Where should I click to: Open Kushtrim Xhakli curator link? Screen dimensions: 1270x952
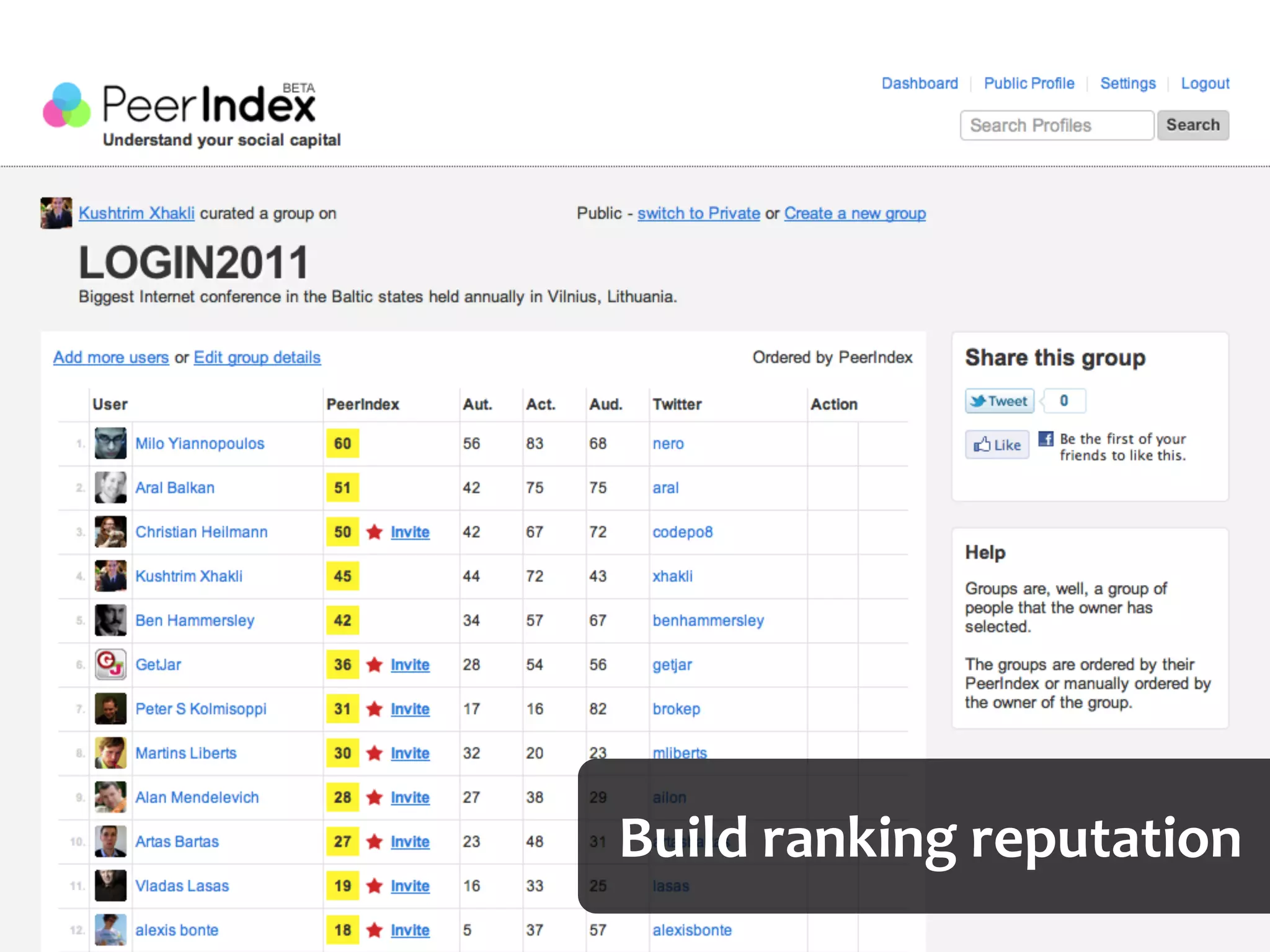(x=136, y=213)
